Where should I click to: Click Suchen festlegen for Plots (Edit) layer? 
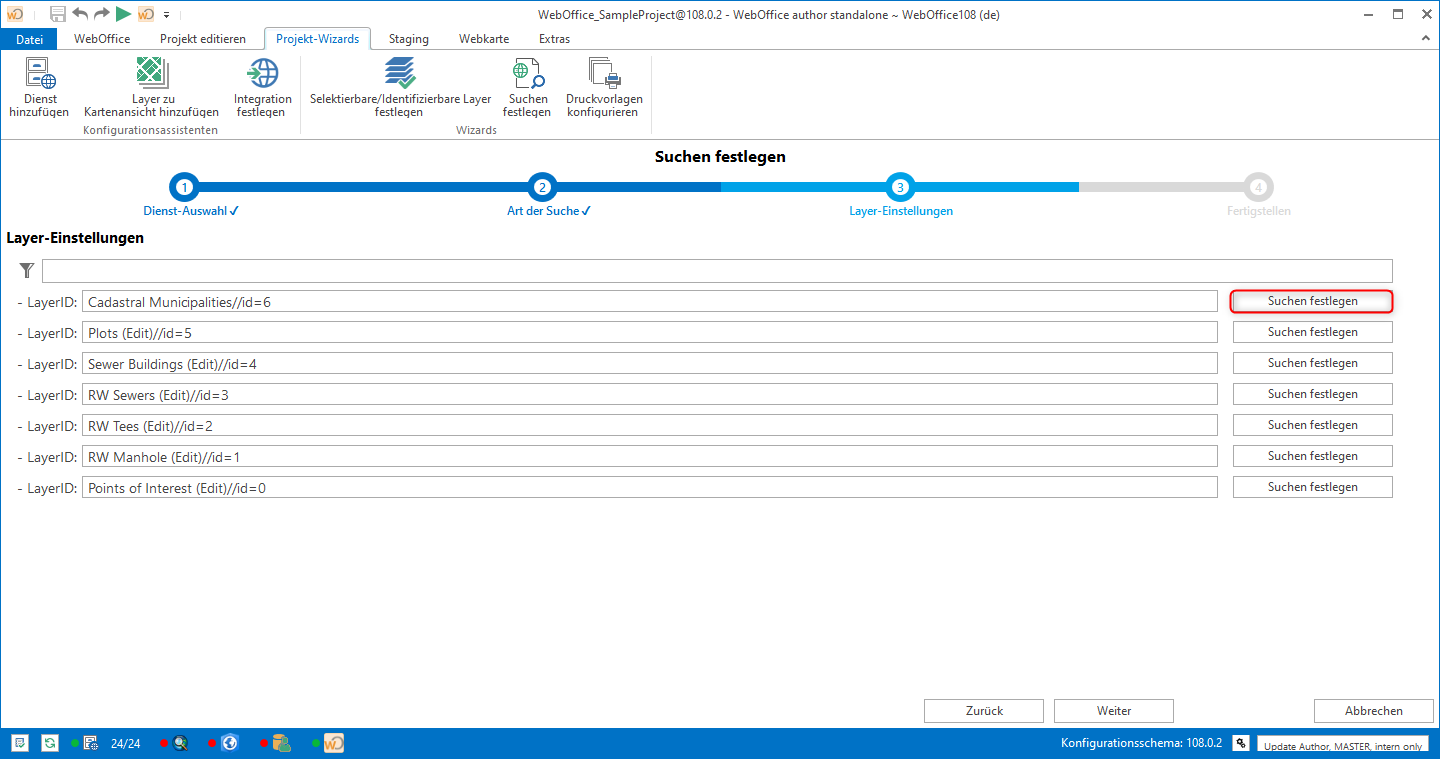click(x=1312, y=332)
